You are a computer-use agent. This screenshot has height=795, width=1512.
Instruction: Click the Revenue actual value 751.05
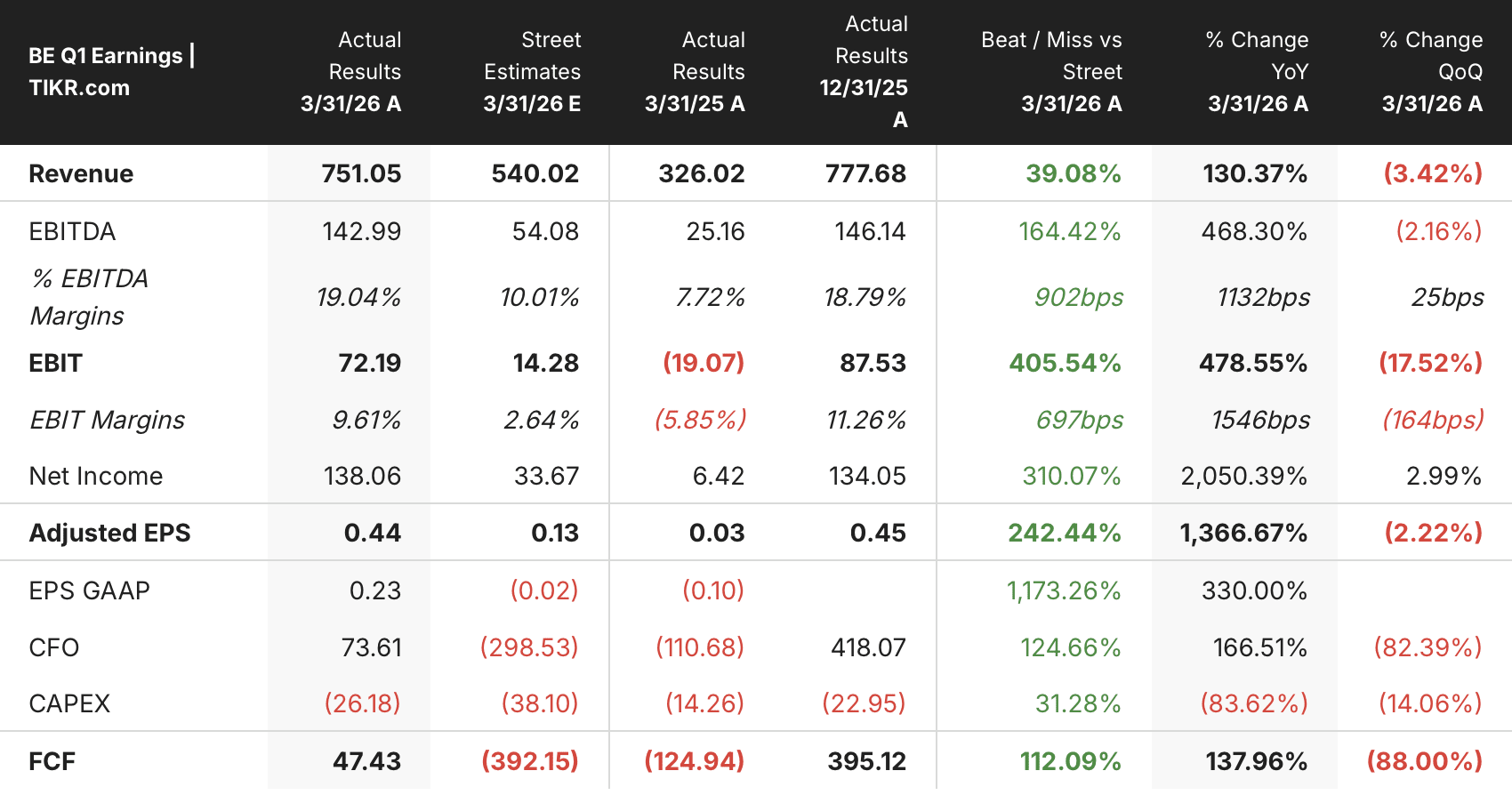click(x=361, y=173)
